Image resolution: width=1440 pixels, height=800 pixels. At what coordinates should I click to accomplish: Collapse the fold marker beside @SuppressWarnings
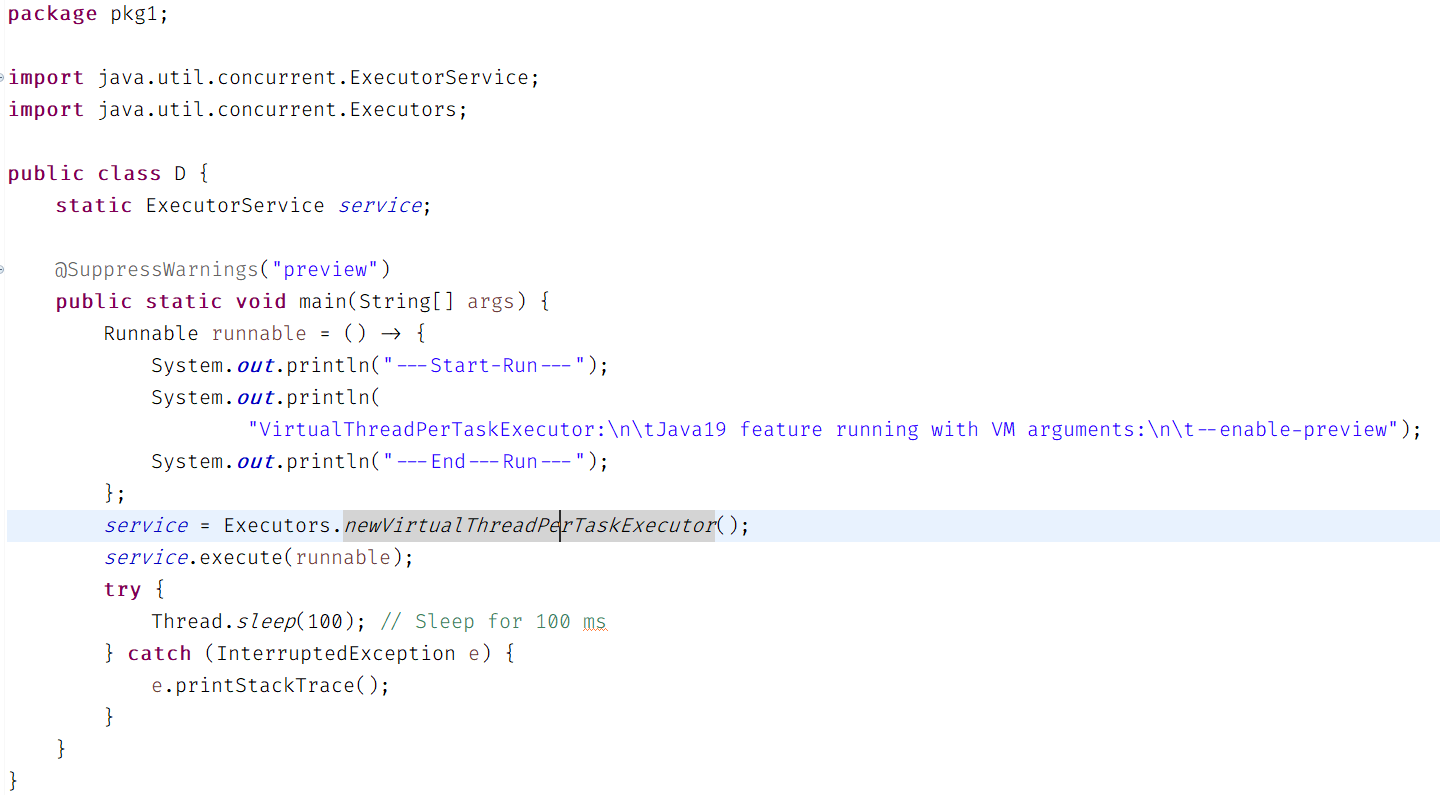tap(3, 270)
